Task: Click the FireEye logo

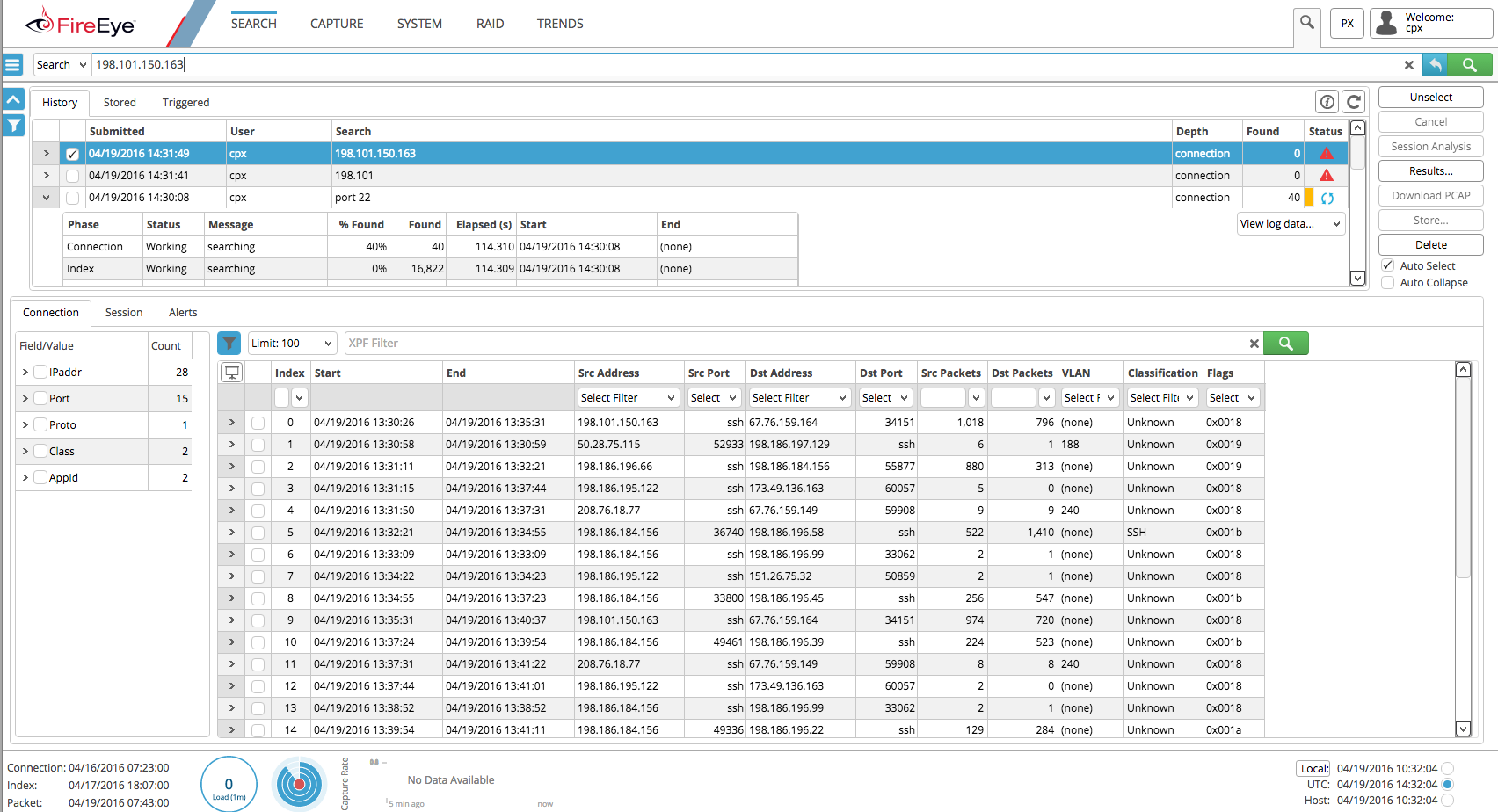Action: pos(80,24)
